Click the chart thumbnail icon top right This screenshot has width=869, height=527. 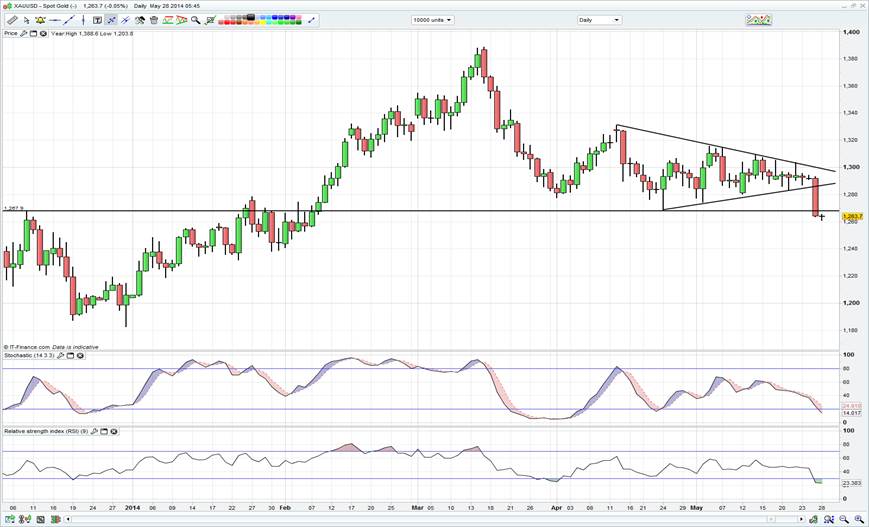758,19
